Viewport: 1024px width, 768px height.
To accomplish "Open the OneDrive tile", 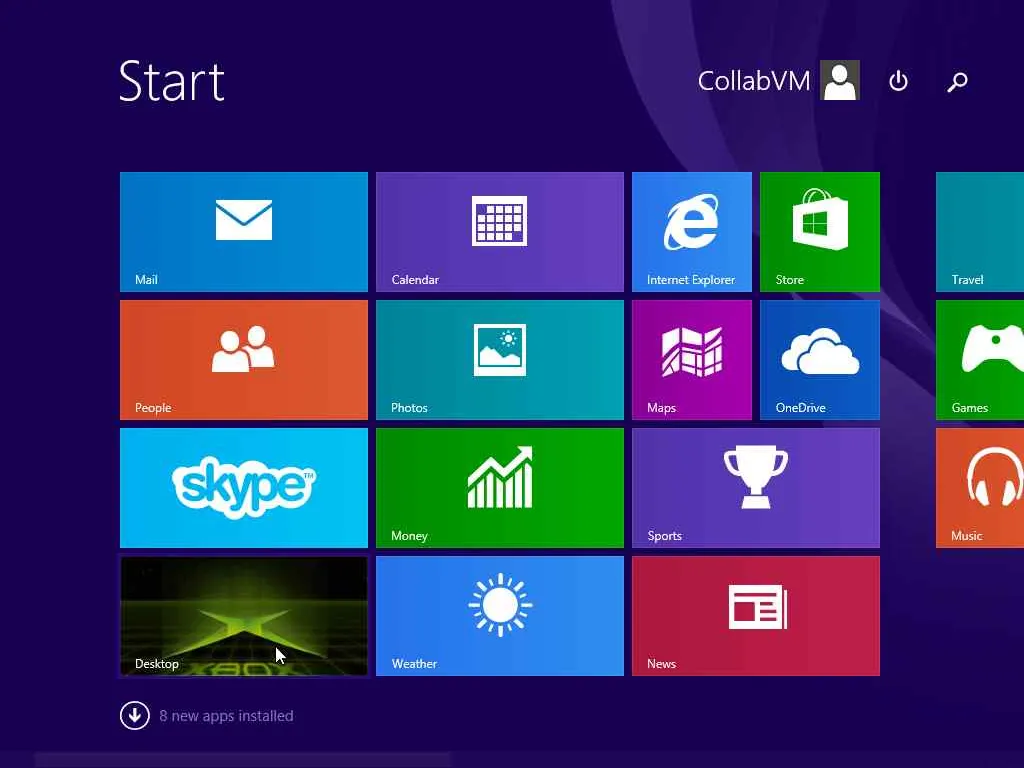I will 820,360.
